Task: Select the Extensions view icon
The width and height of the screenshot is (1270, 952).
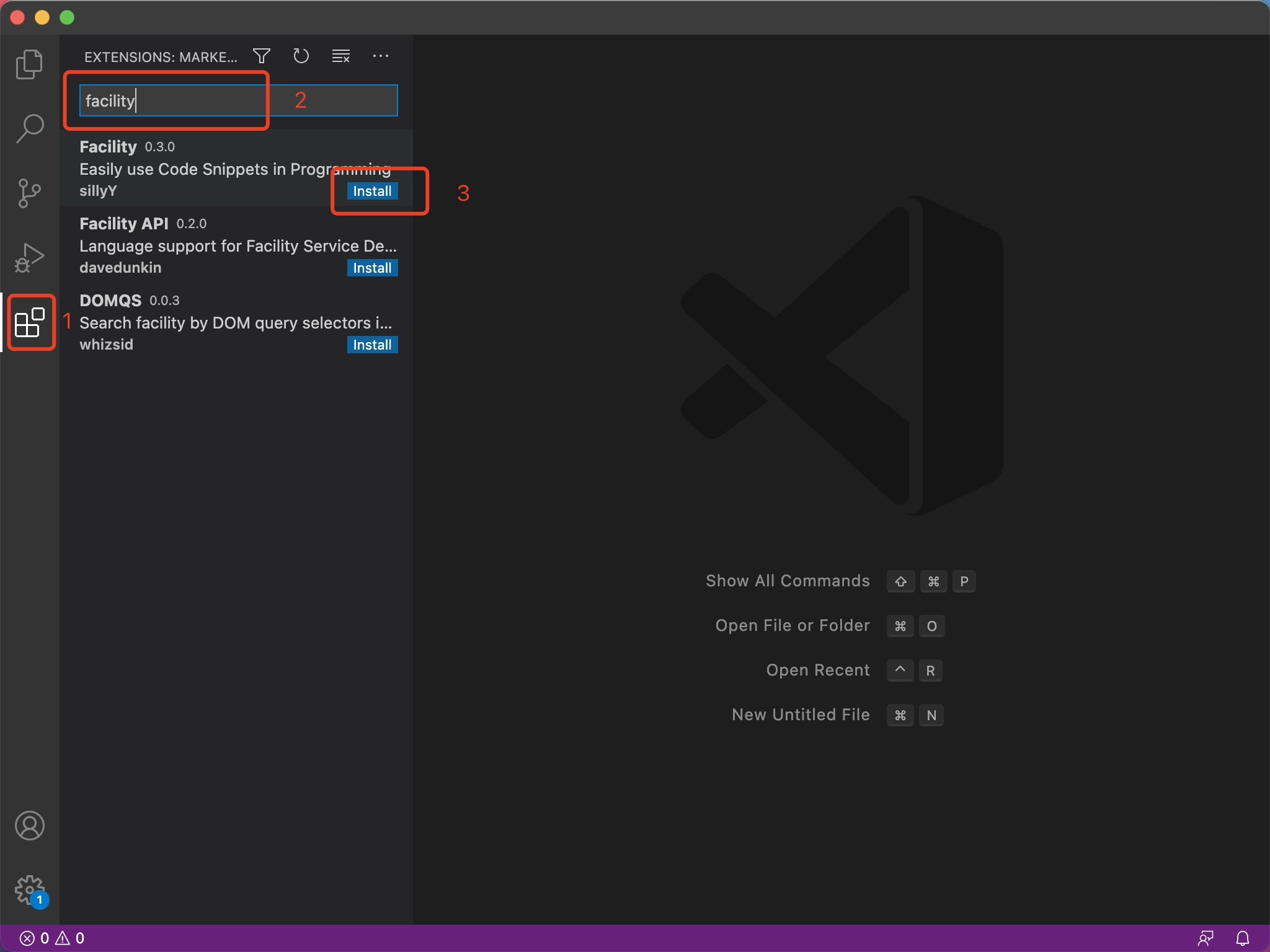Action: [29, 322]
